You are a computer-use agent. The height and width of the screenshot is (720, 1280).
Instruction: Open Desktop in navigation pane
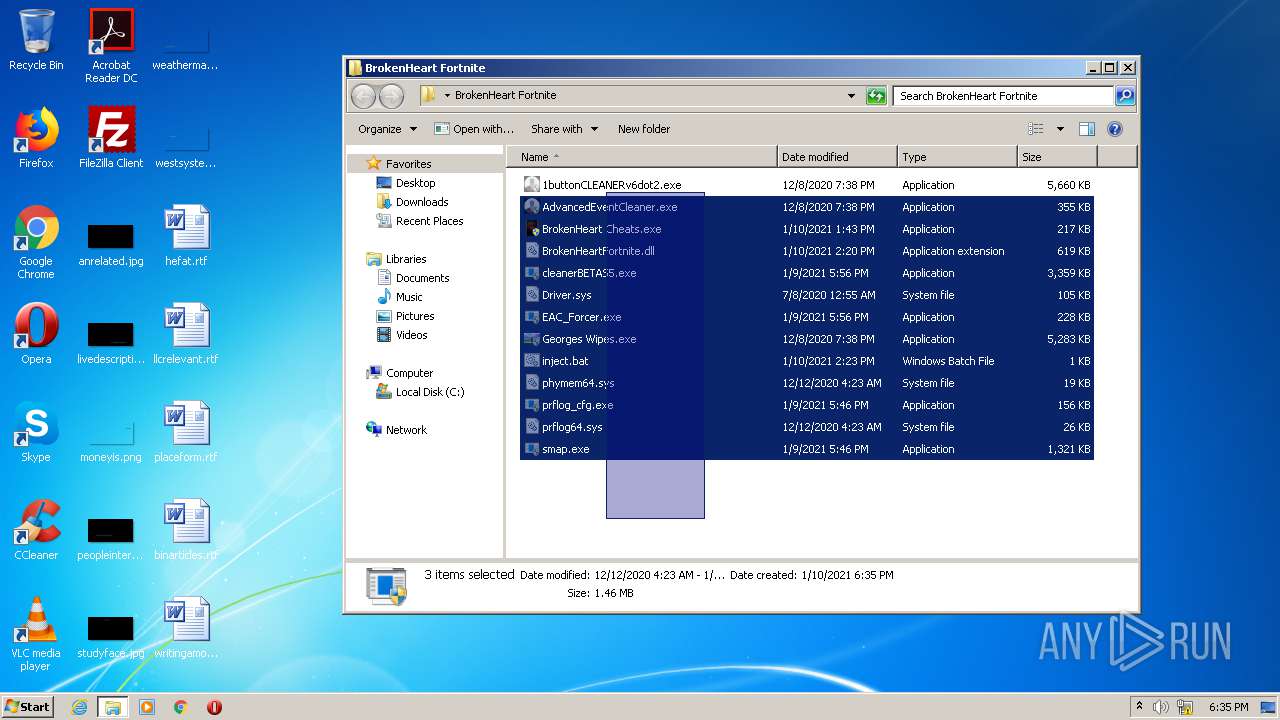(x=406, y=183)
